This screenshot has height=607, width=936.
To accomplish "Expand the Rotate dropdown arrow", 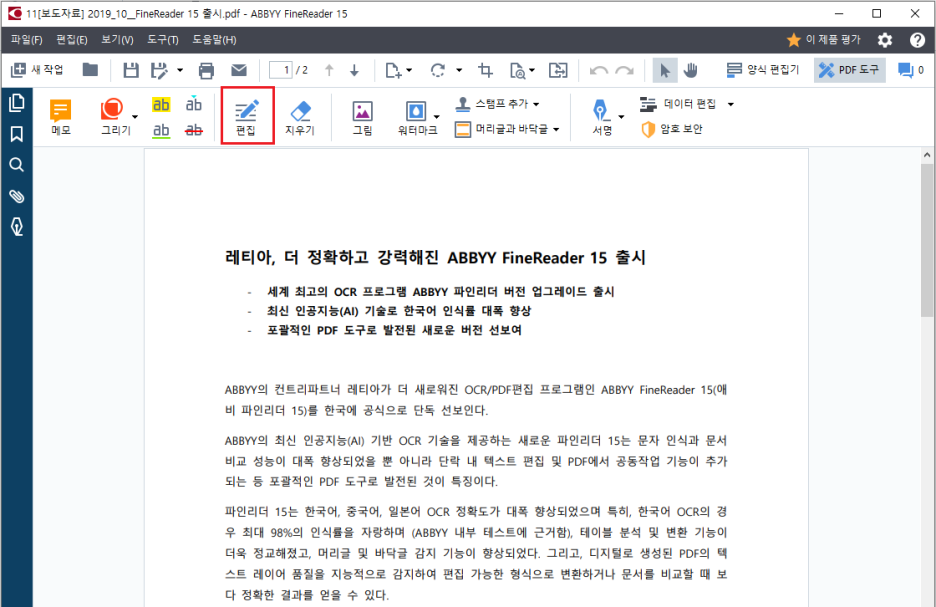I will [459, 70].
